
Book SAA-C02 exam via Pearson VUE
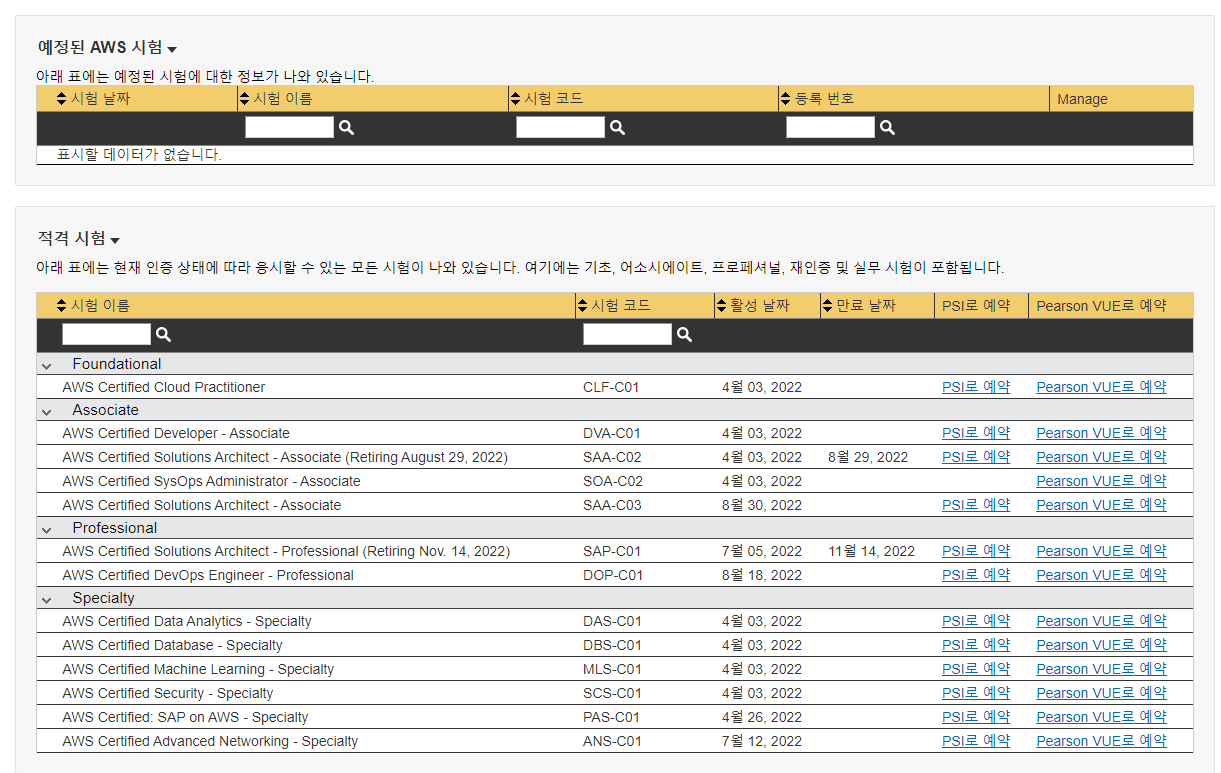pyautogui.click(x=1101, y=457)
